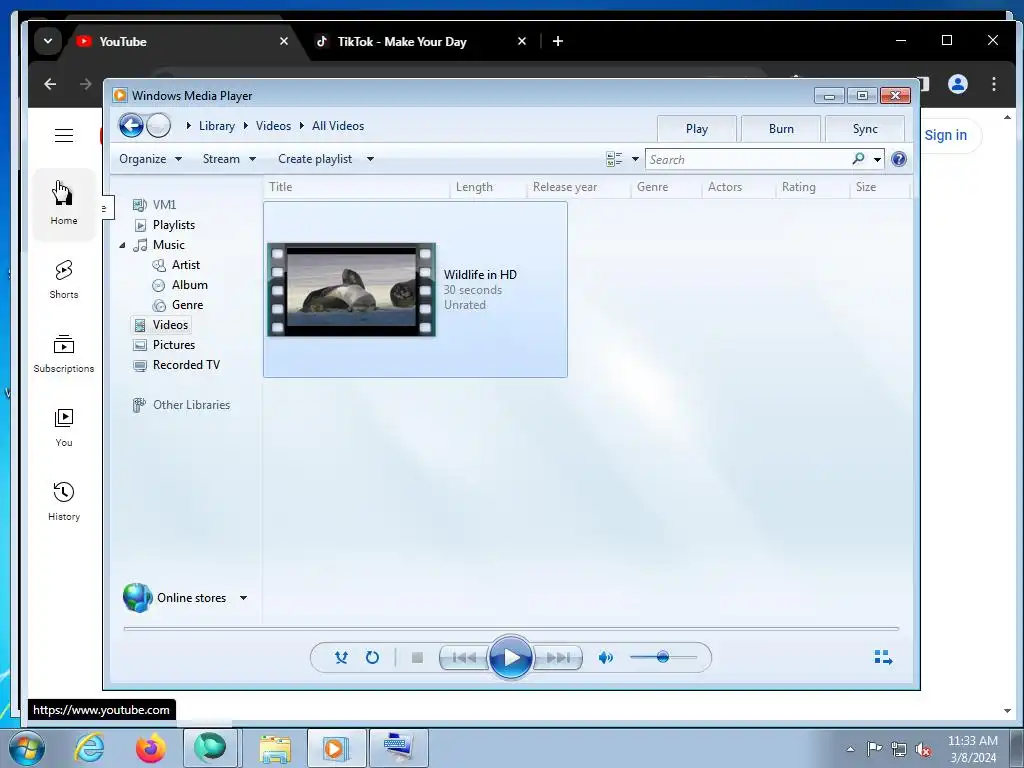
Task: Click the All Videos breadcrumb
Action: [x=338, y=126]
